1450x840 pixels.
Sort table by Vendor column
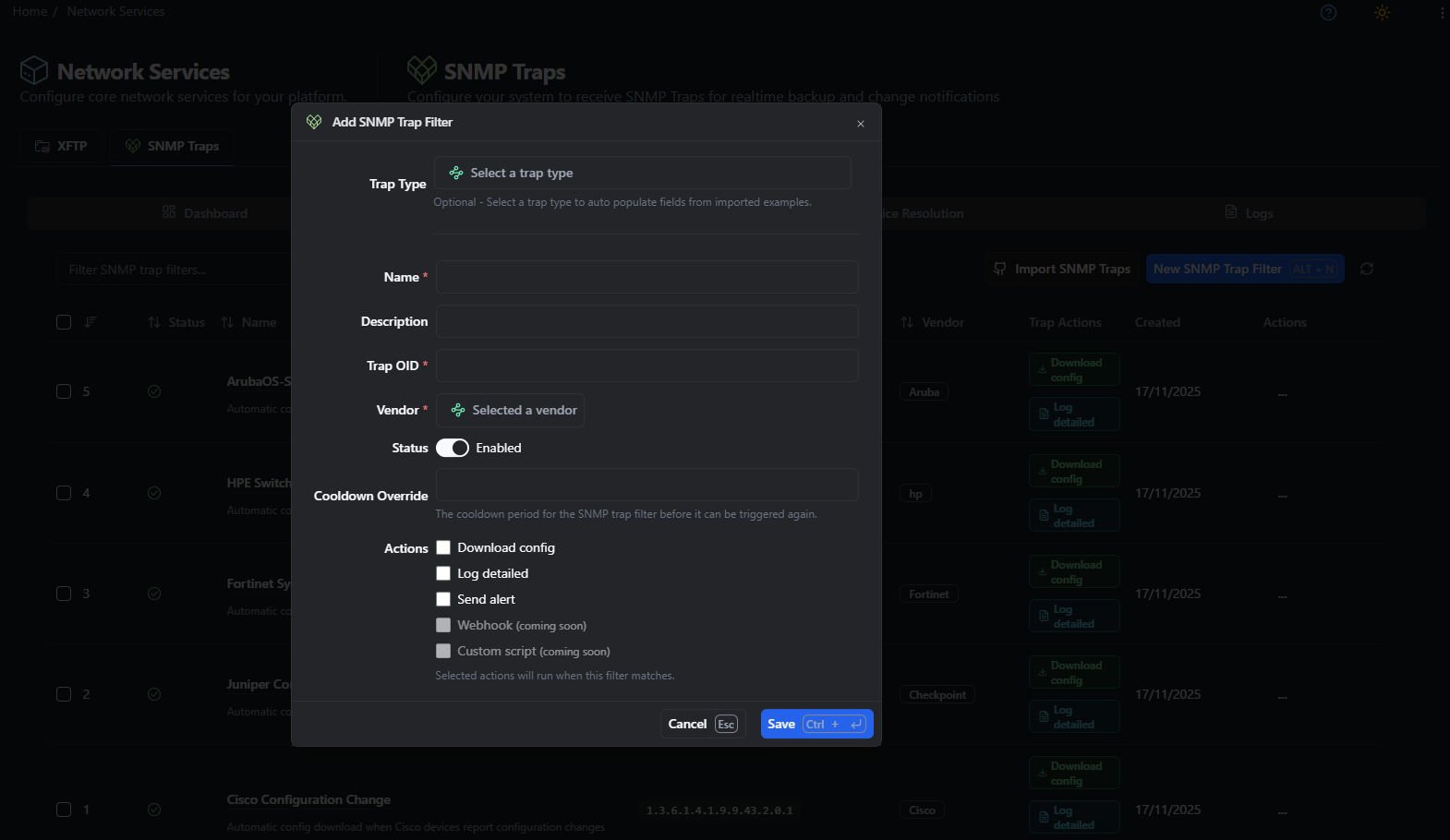pos(932,322)
